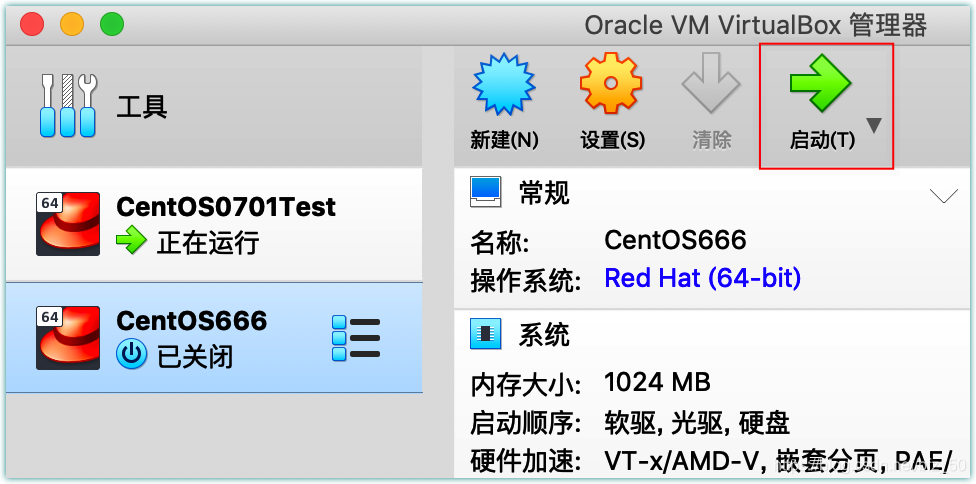Click the 系统 section header
Image resolution: width=976 pixels, height=484 pixels.
[x=544, y=335]
